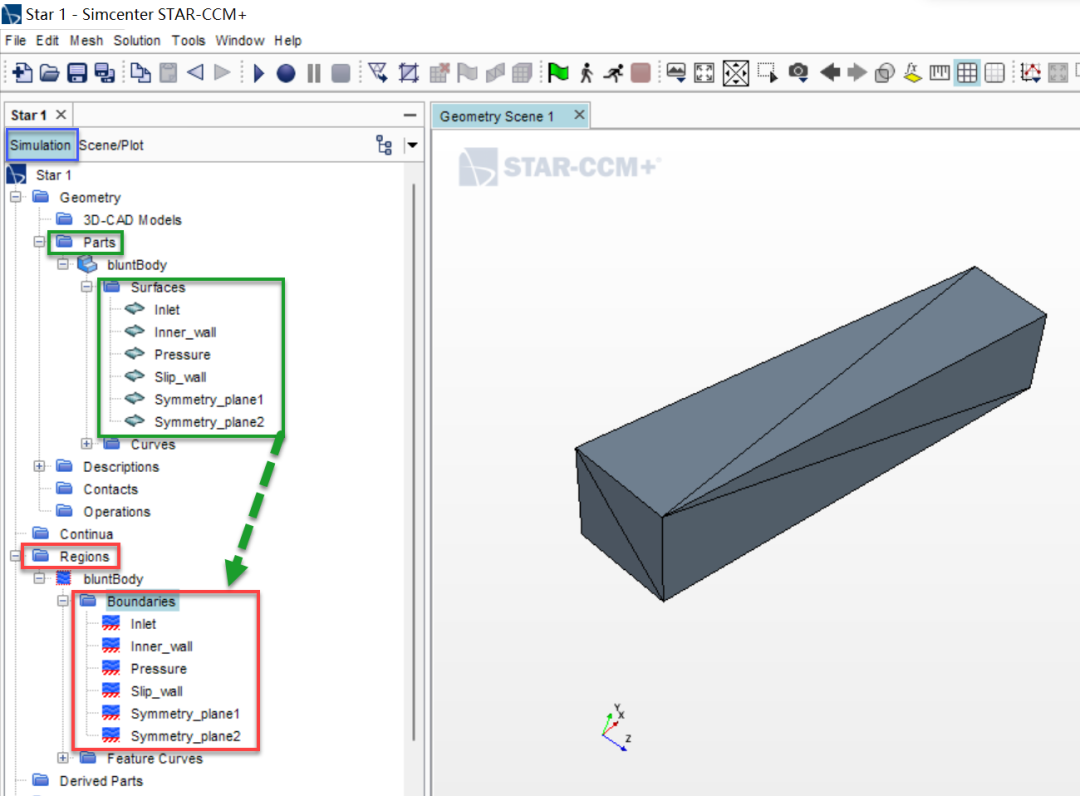Expand the Descriptions folder

click(x=39, y=466)
